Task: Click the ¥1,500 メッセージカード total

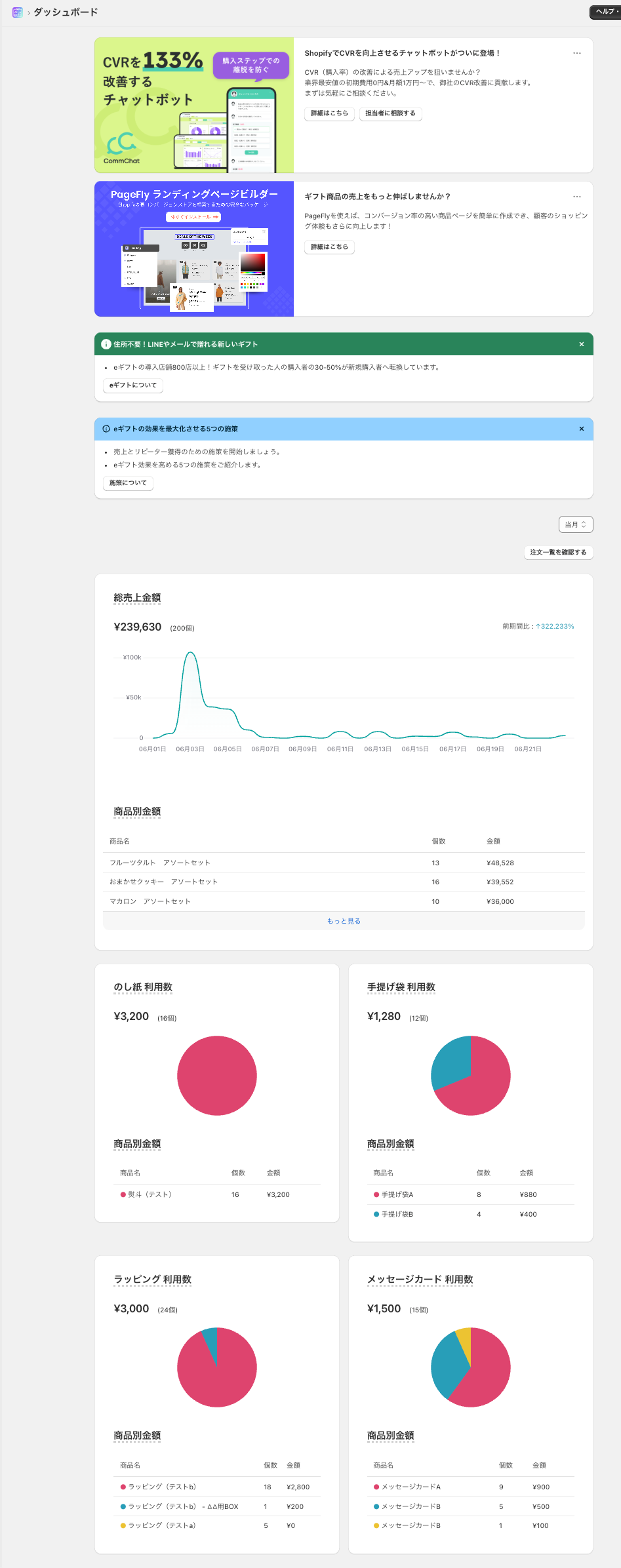Action: (x=384, y=1308)
